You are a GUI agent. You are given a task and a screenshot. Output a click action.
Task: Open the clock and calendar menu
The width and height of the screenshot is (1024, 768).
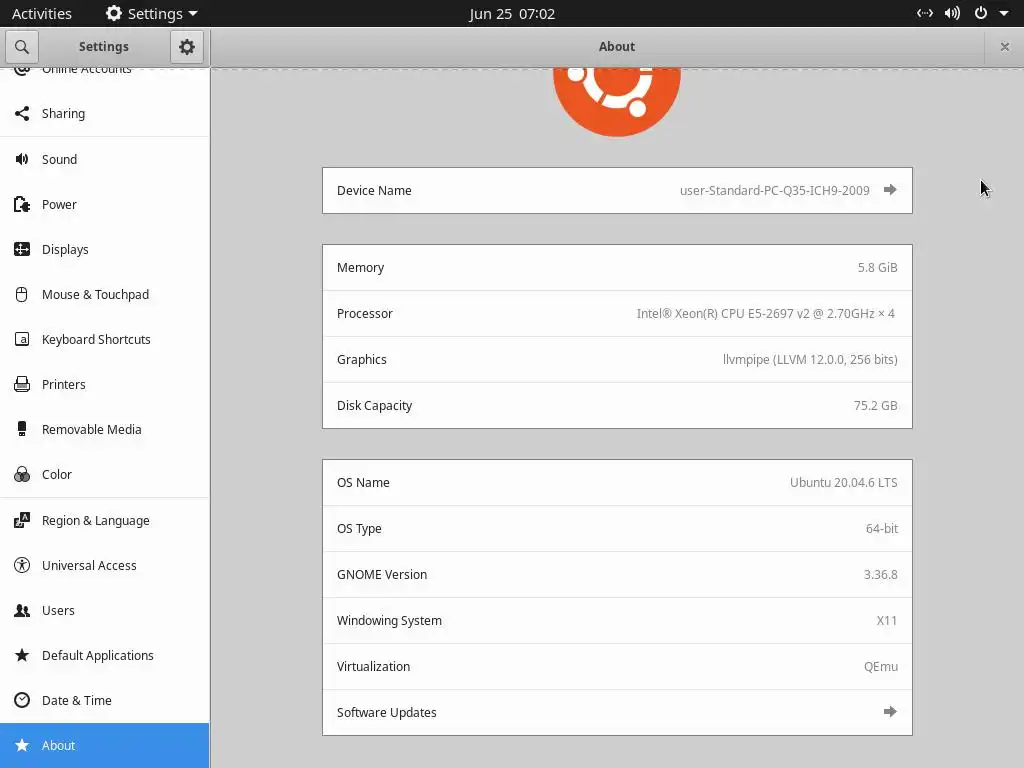tap(512, 14)
